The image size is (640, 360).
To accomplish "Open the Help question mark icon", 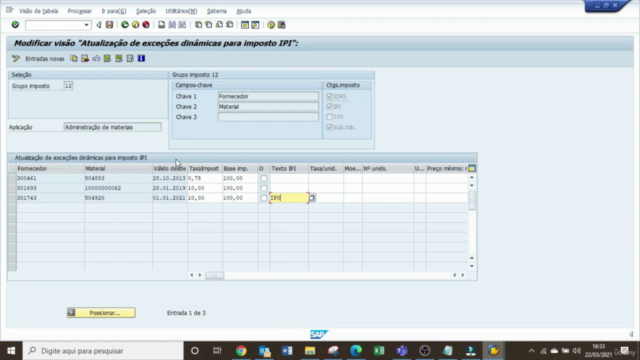I will (271, 25).
